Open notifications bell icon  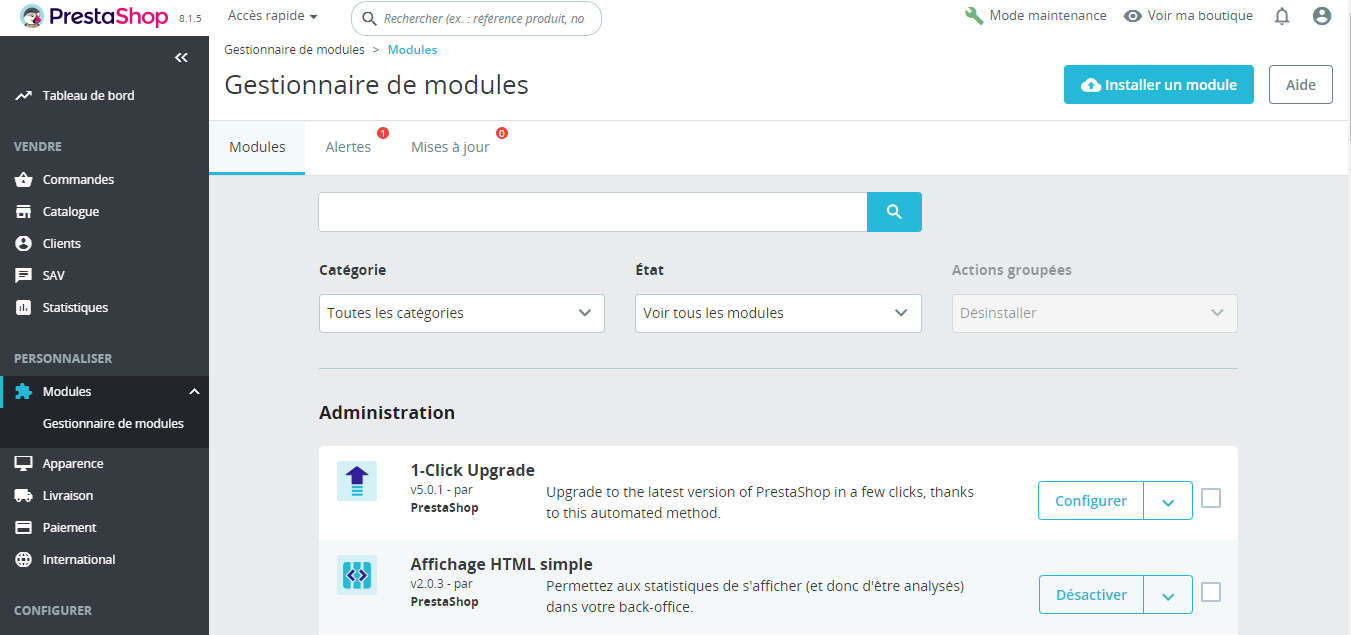click(x=1282, y=16)
